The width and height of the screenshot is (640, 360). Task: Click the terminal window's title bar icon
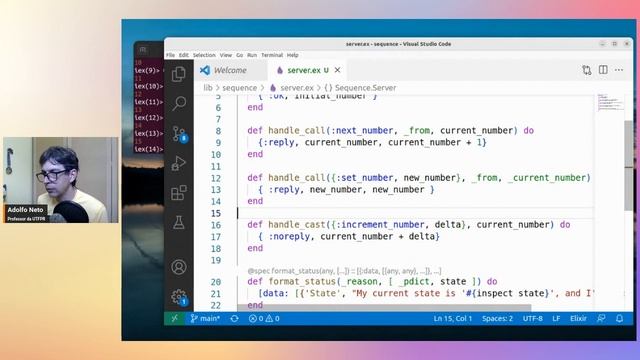click(142, 49)
